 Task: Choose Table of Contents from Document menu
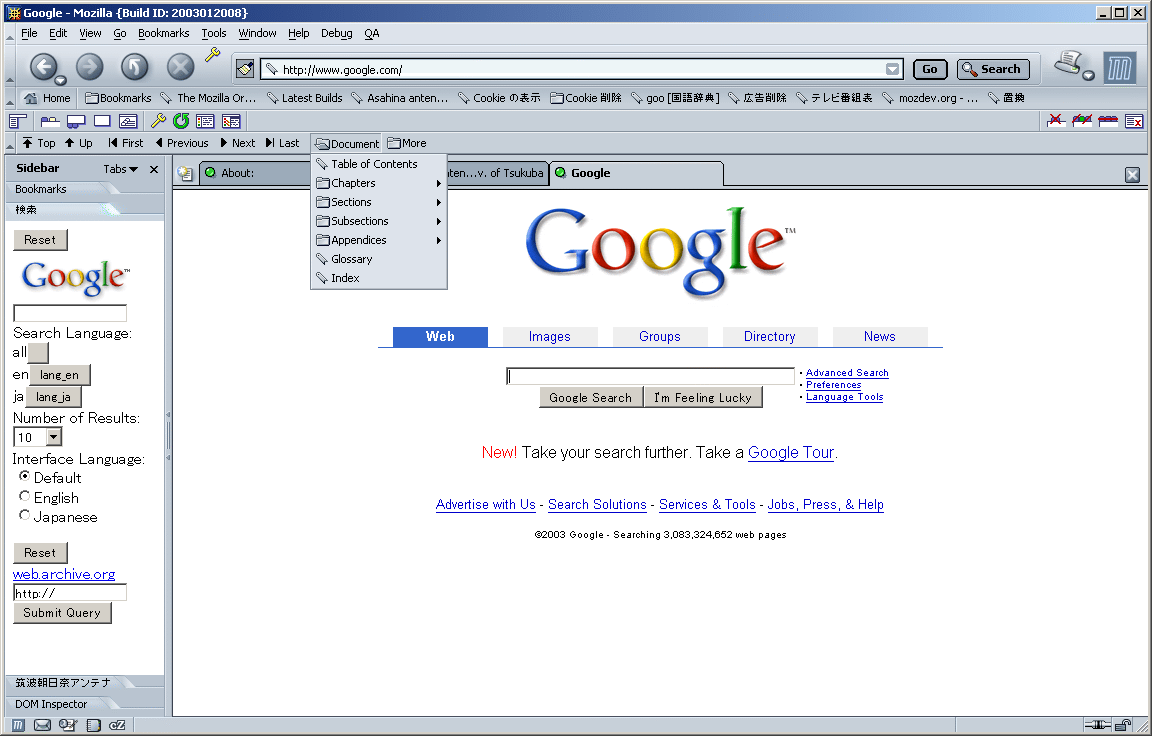point(379,164)
